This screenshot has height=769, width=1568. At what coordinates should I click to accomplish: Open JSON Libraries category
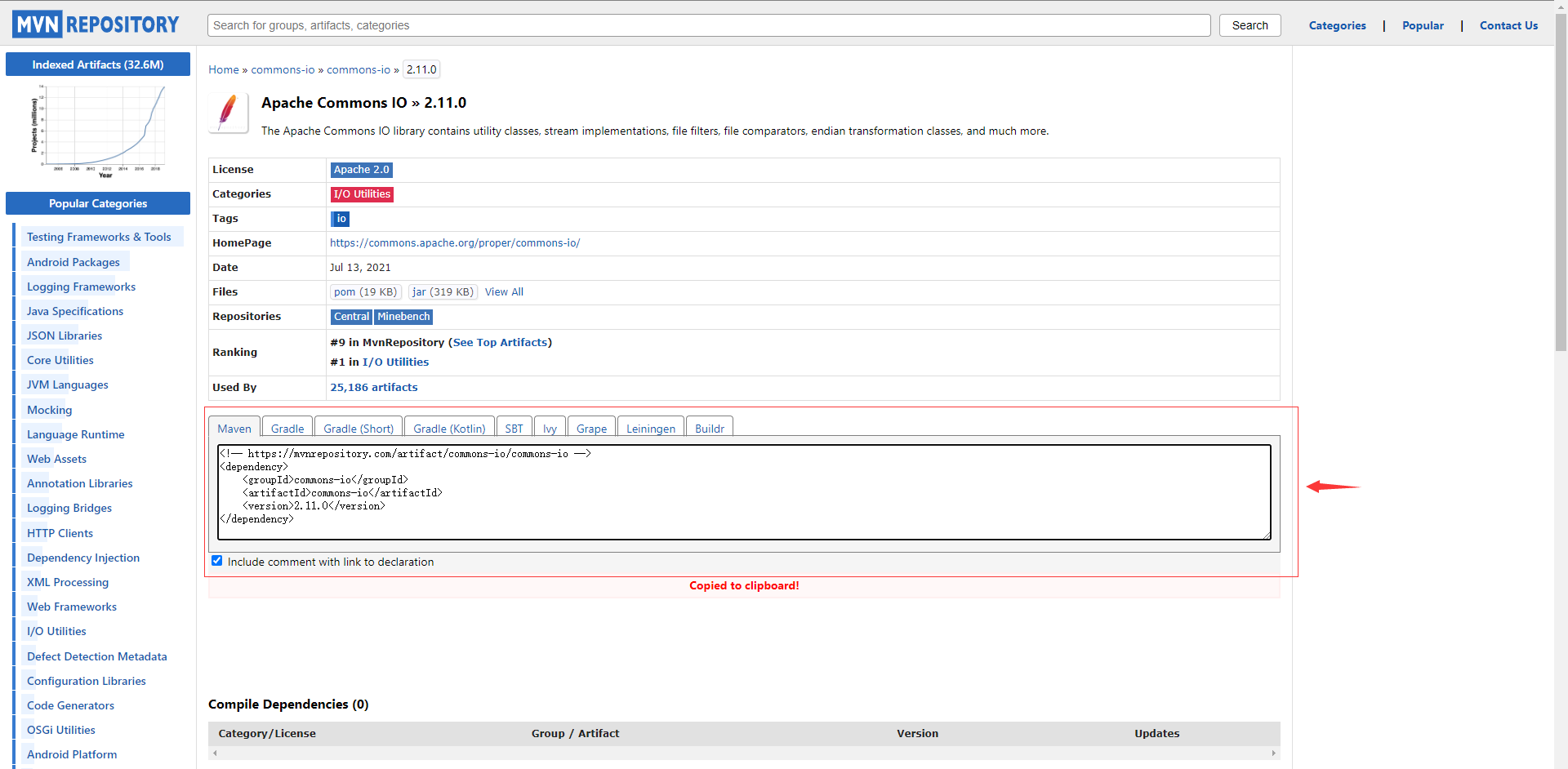65,336
